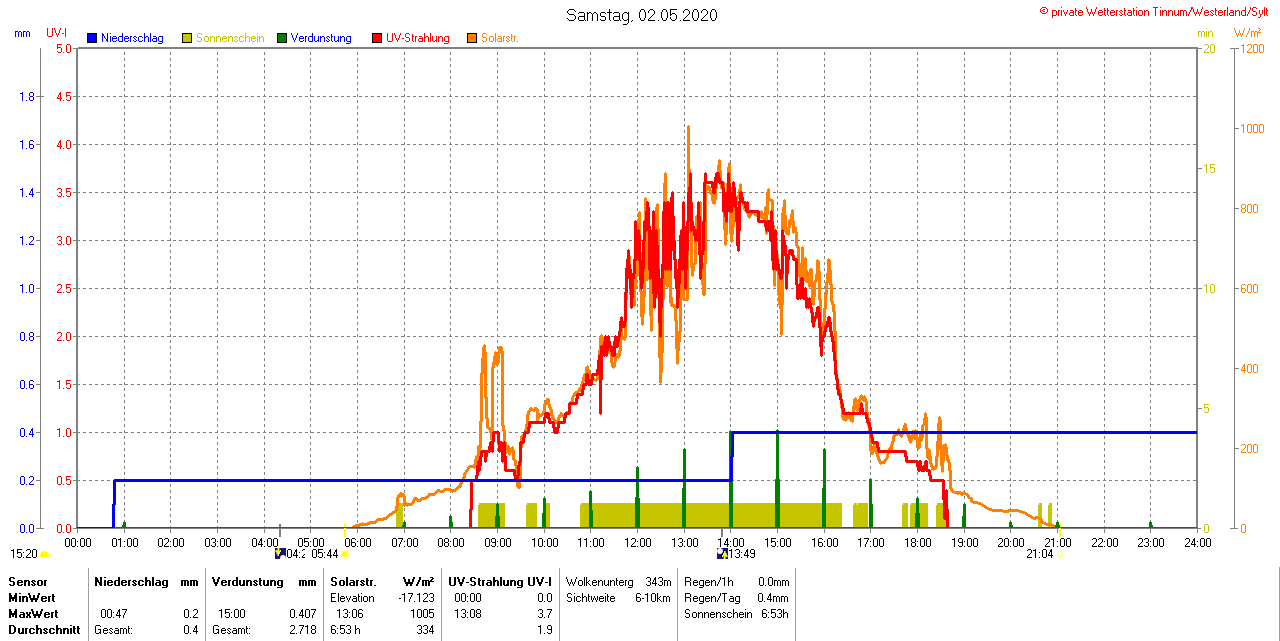Image resolution: width=1280 pixels, height=641 pixels.
Task: Click the Sonnenschein 6:53h entry
Action: click(x=737, y=613)
